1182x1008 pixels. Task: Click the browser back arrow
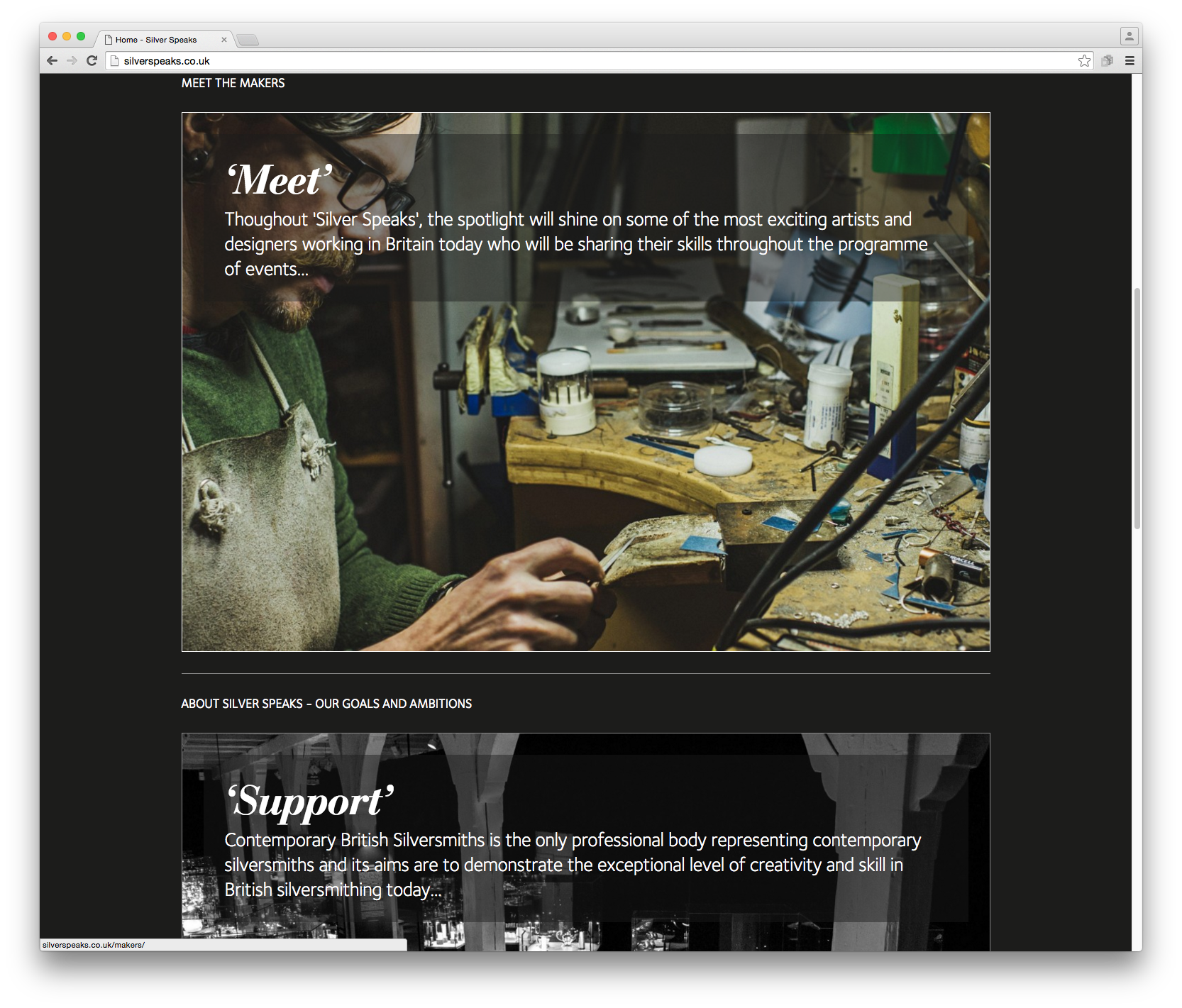[x=52, y=61]
